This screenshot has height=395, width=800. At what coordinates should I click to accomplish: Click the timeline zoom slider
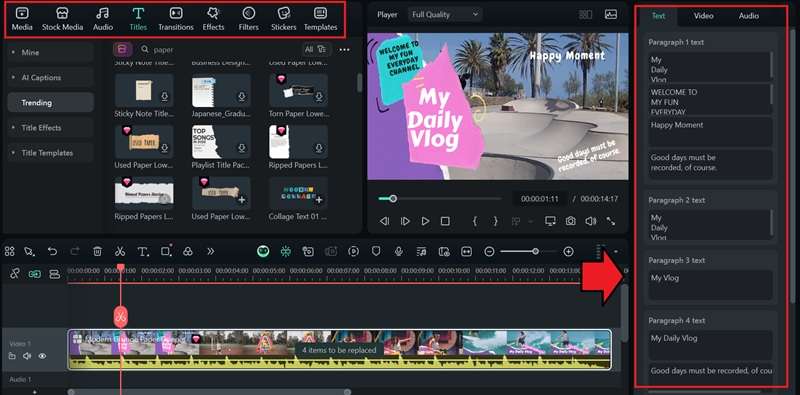(529, 251)
